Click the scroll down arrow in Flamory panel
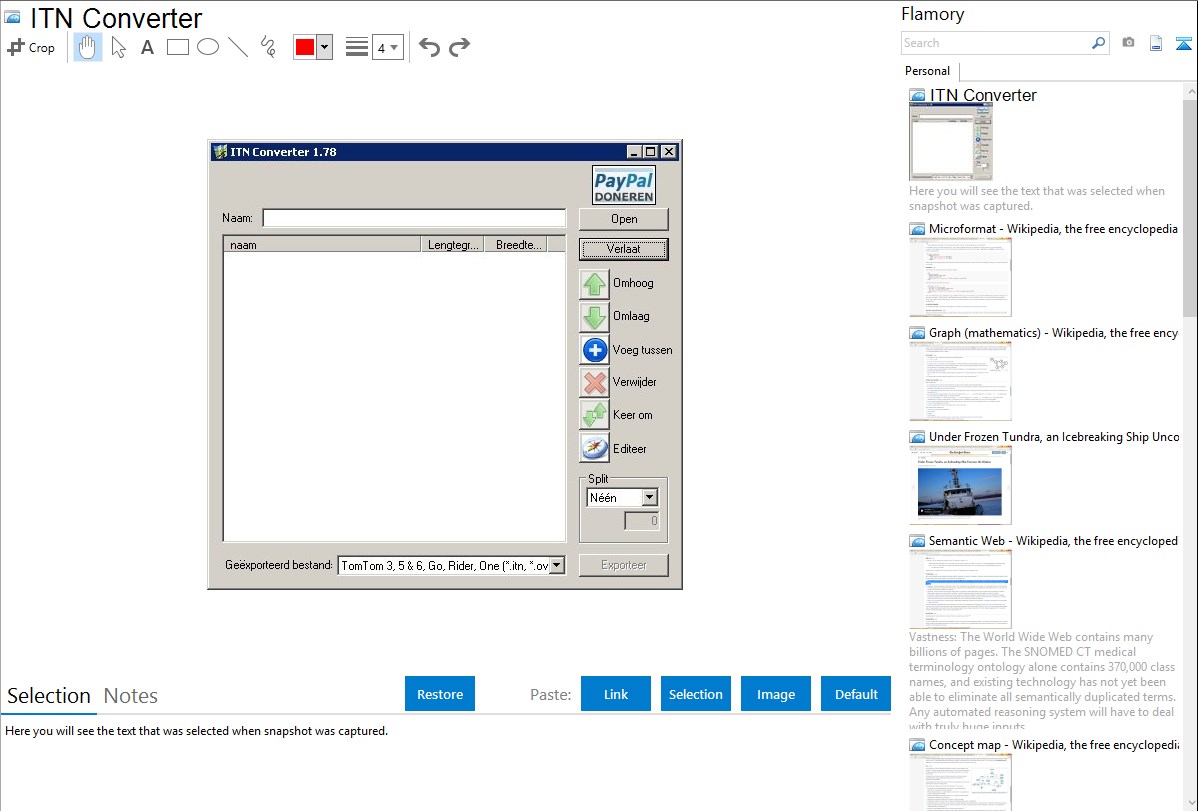This screenshot has width=1198, height=811. pyautogui.click(x=1190, y=803)
